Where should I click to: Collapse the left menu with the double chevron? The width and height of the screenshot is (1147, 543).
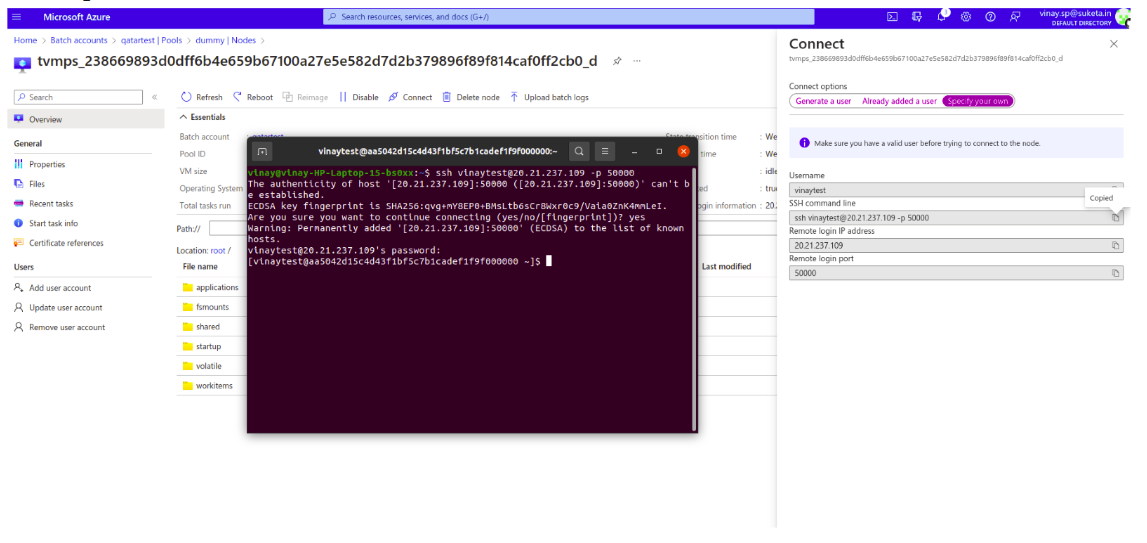click(154, 97)
